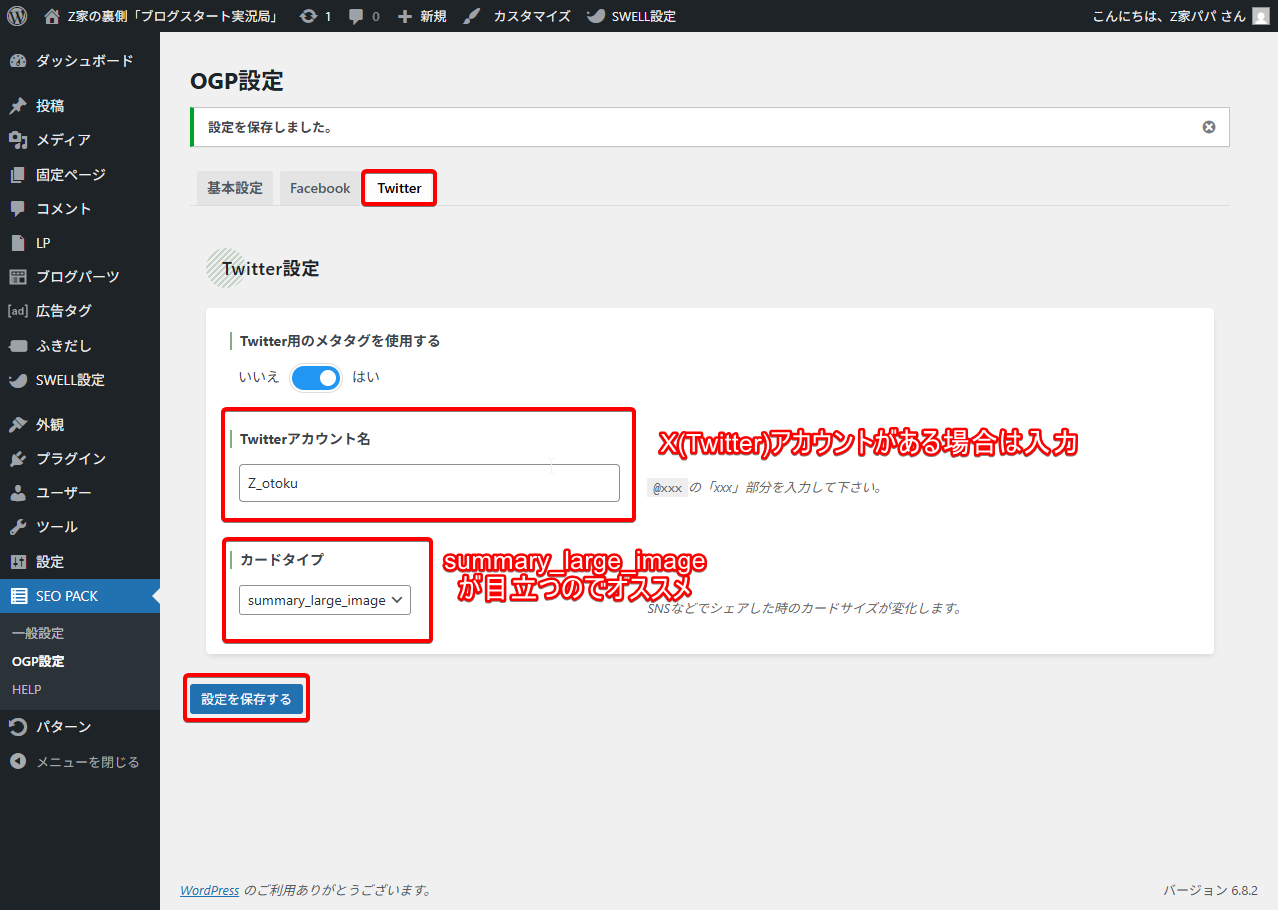
Task: Click the updates icon showing 1
Action: coord(308,16)
